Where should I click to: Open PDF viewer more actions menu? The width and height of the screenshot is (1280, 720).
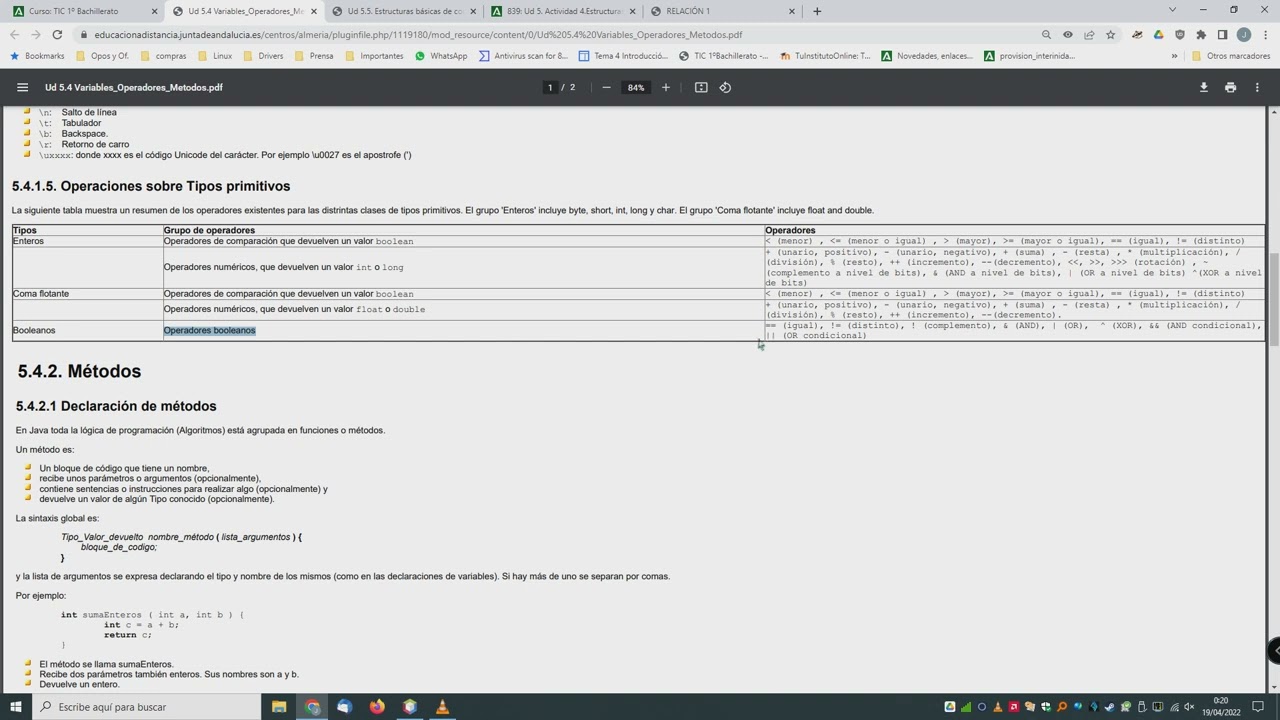click(1257, 87)
